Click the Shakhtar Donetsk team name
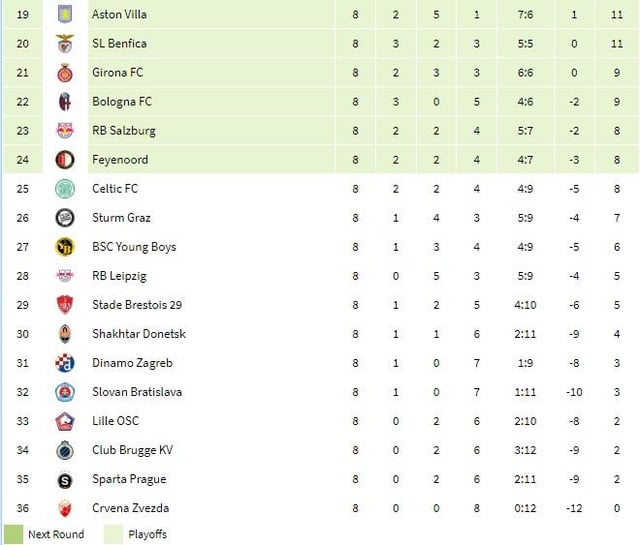 point(139,334)
